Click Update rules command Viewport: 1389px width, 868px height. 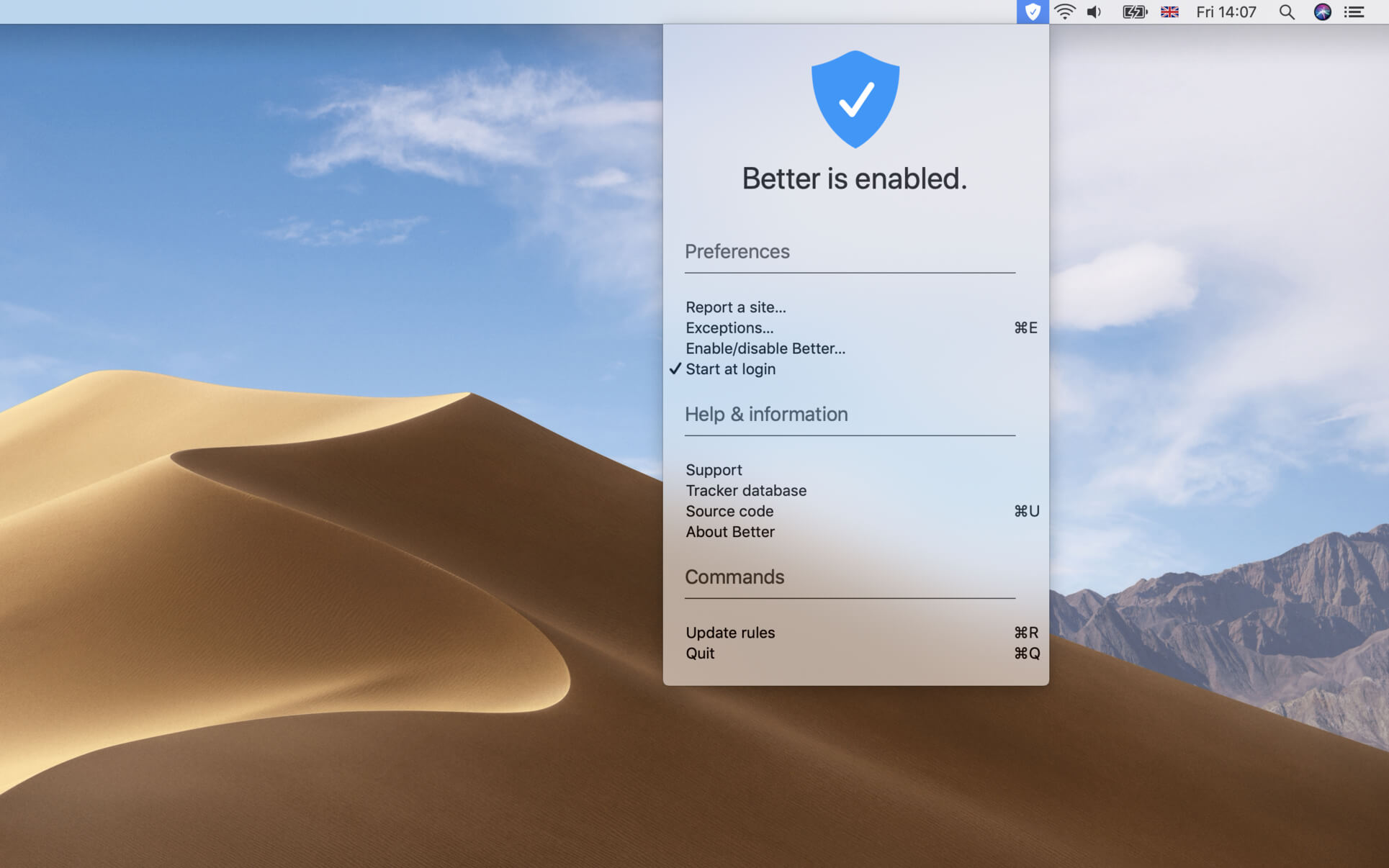tap(729, 633)
